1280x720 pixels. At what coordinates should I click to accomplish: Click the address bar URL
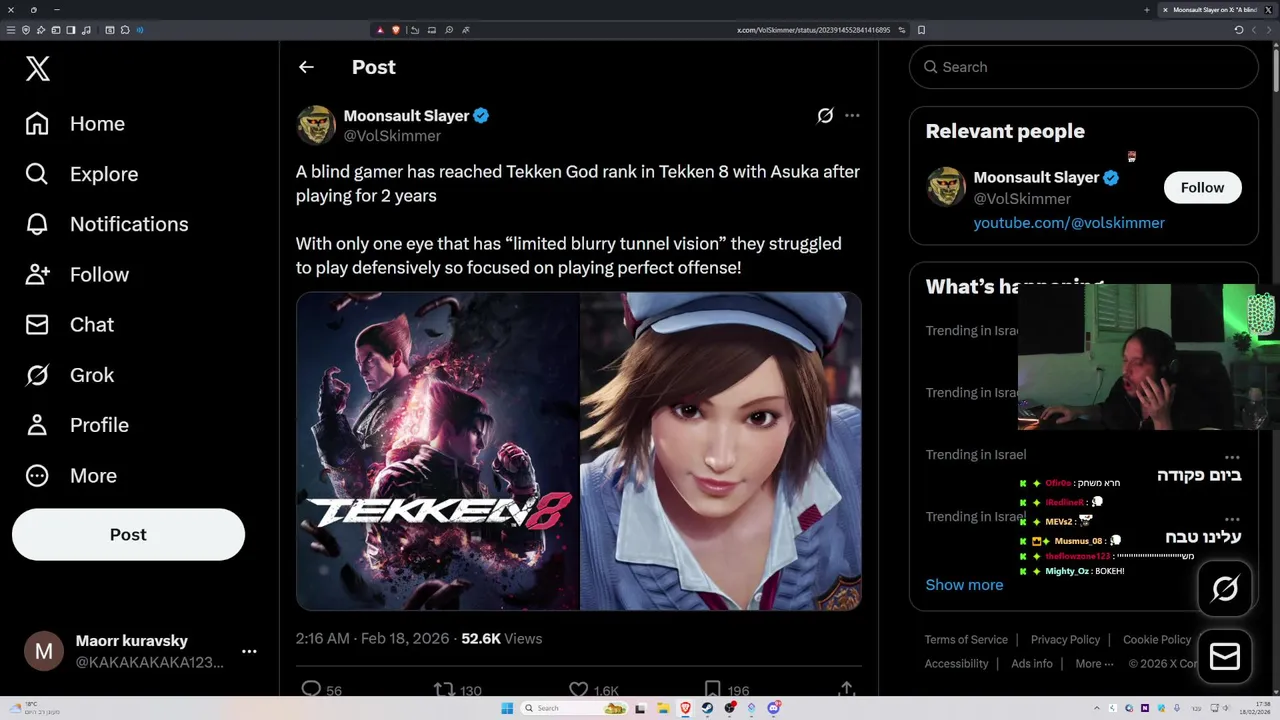[813, 30]
